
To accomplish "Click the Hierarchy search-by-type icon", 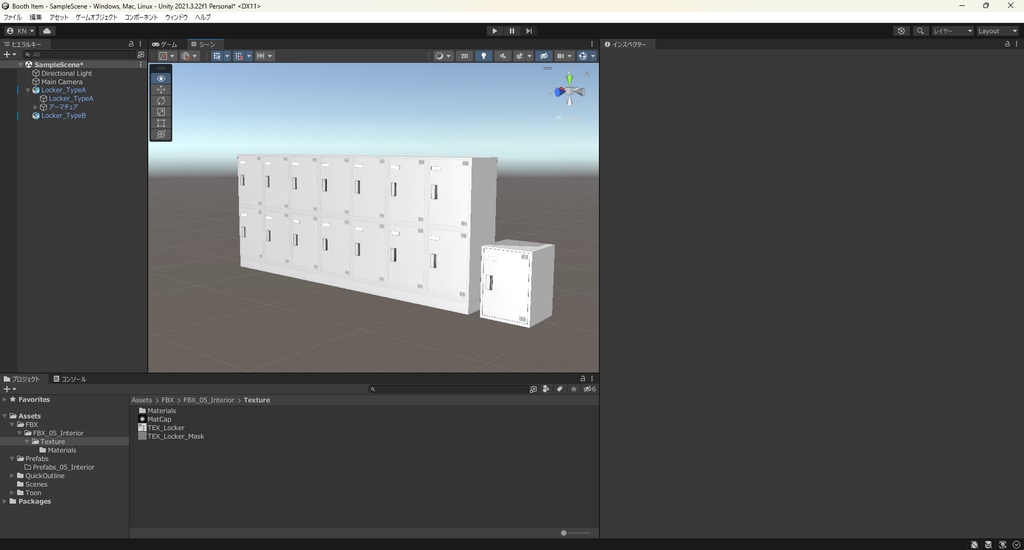I will point(140,55).
